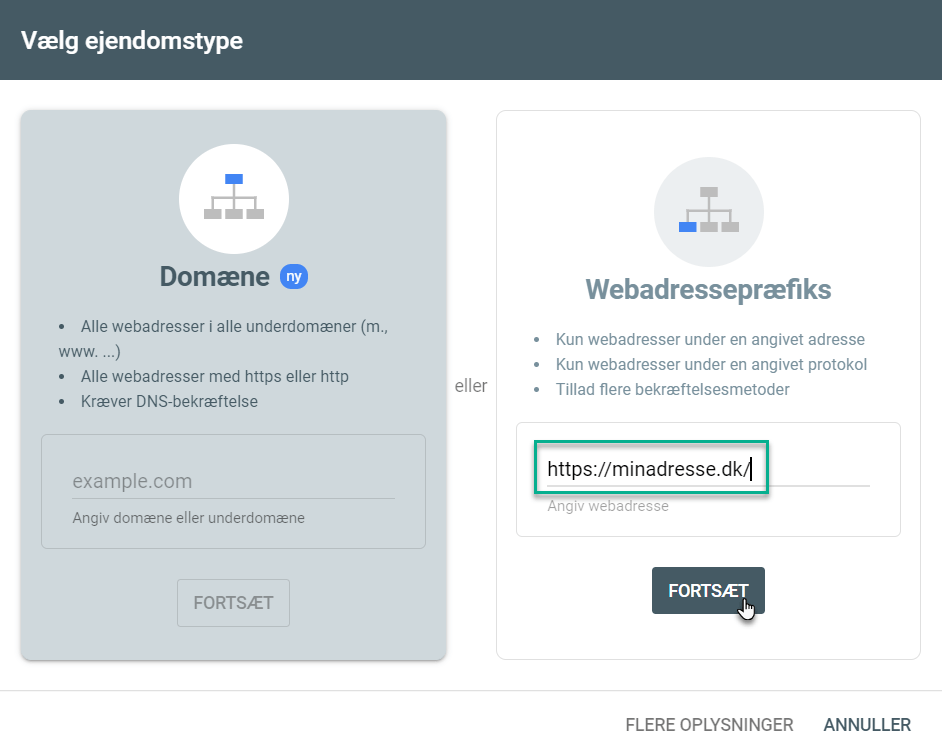Click the circular icon above the Domæne heading
The image size is (942, 750).
[x=233, y=198]
